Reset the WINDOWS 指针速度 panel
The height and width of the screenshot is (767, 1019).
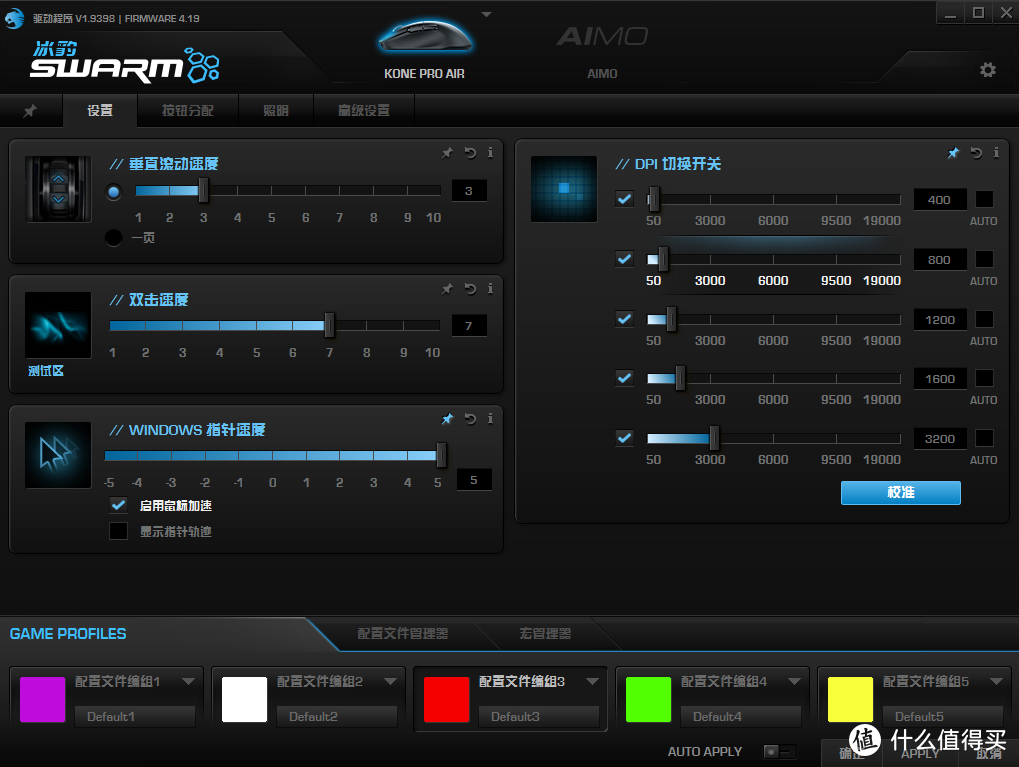coord(471,419)
